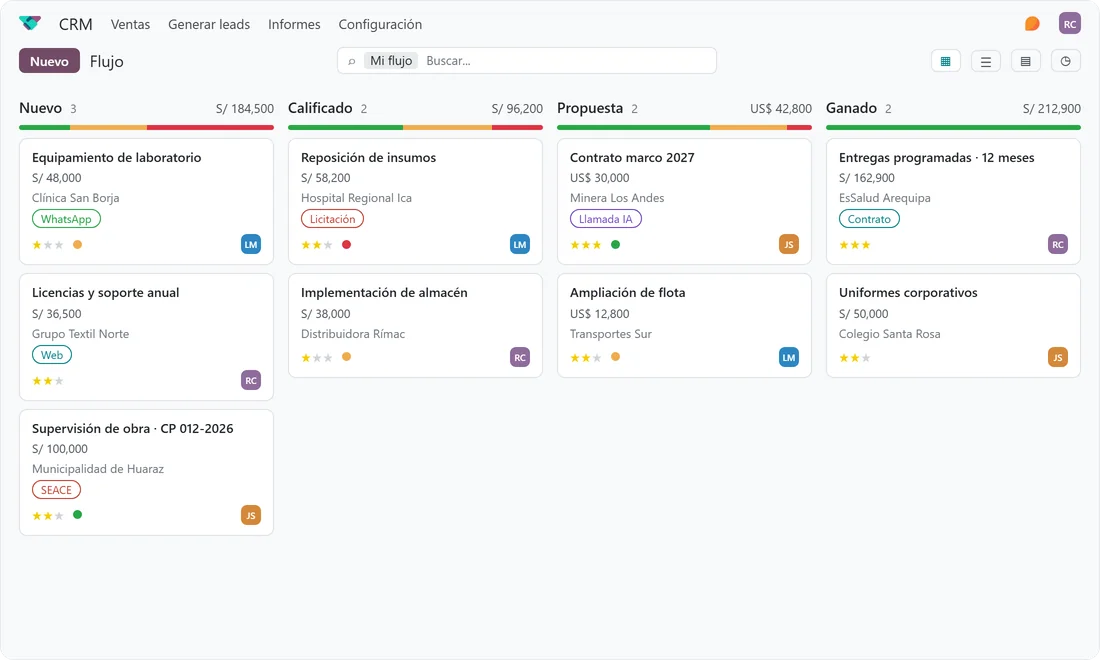Click green activity dot on Contrato marco 2027
1100x660 pixels.
tap(615, 244)
